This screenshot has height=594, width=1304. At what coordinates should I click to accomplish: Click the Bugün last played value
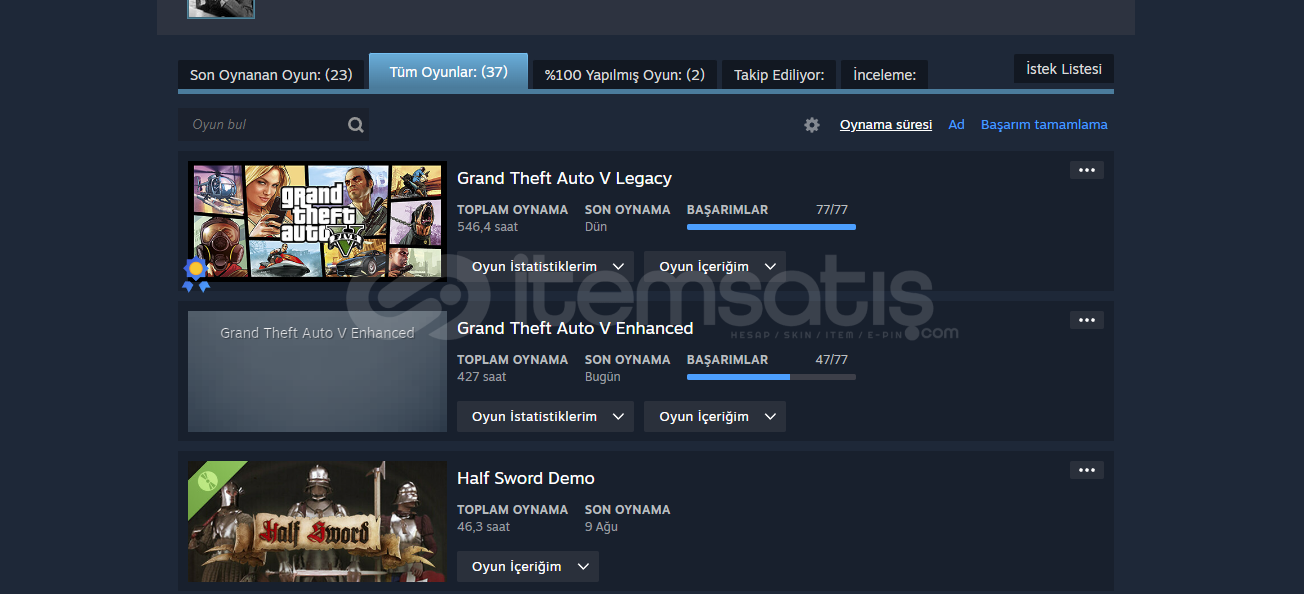tap(603, 377)
